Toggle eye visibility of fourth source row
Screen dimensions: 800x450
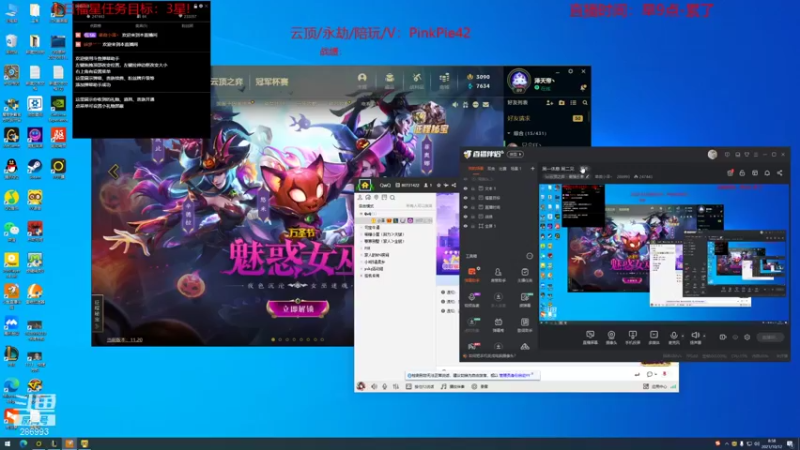coord(465,216)
